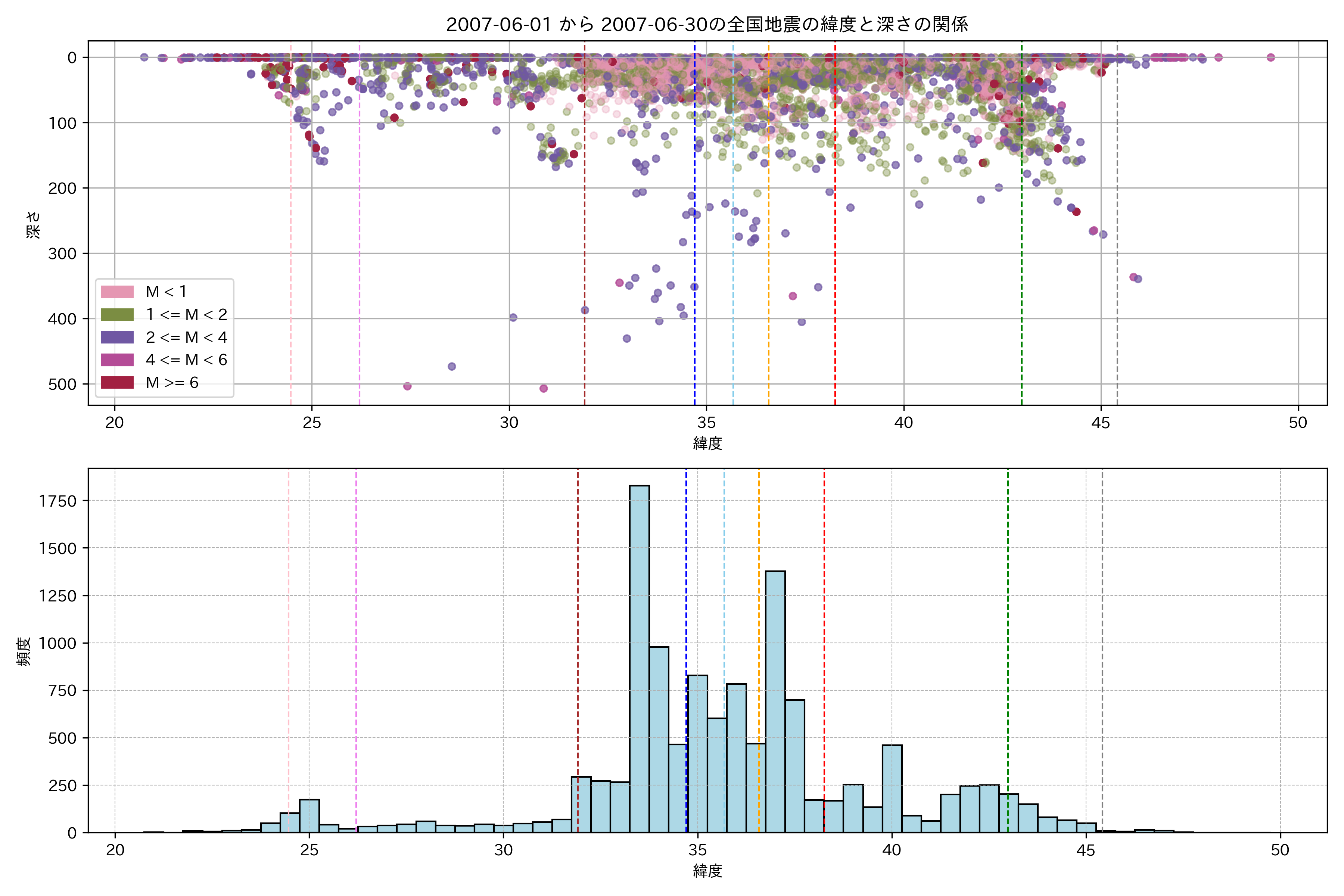Click the histogram bar peaking at latitude 40
This screenshot has width=1344, height=896.
click(892, 788)
